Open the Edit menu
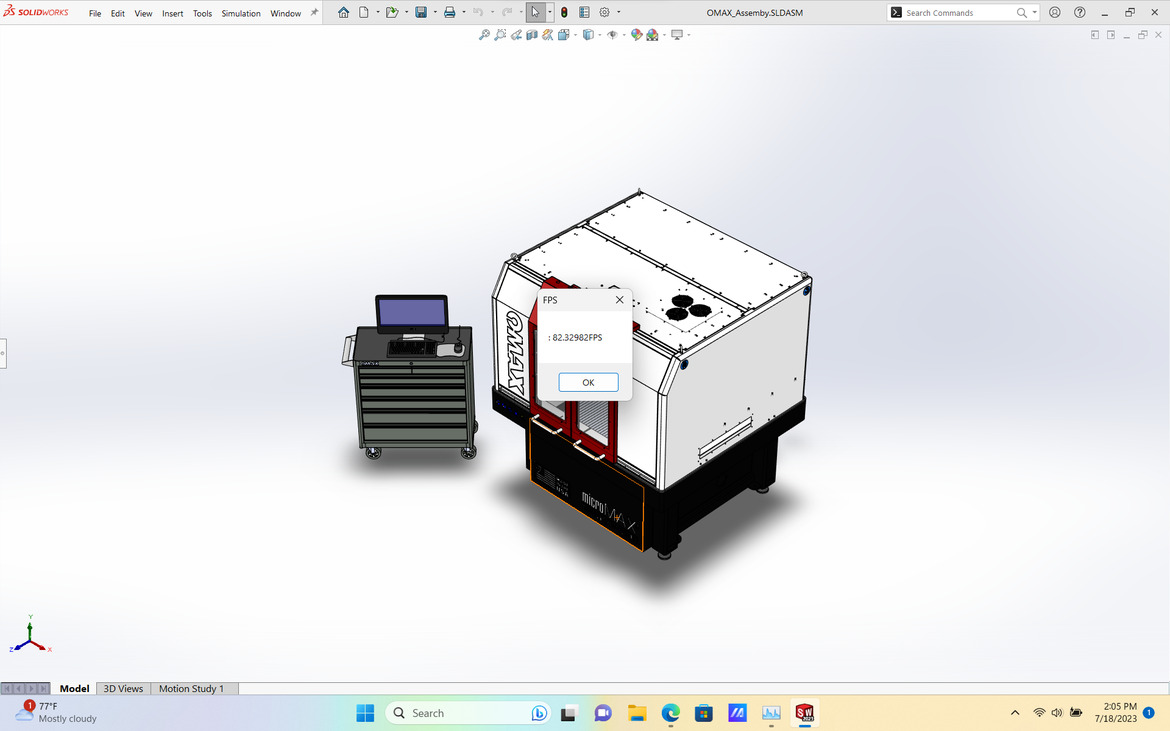Image resolution: width=1170 pixels, height=731 pixels. tap(118, 13)
